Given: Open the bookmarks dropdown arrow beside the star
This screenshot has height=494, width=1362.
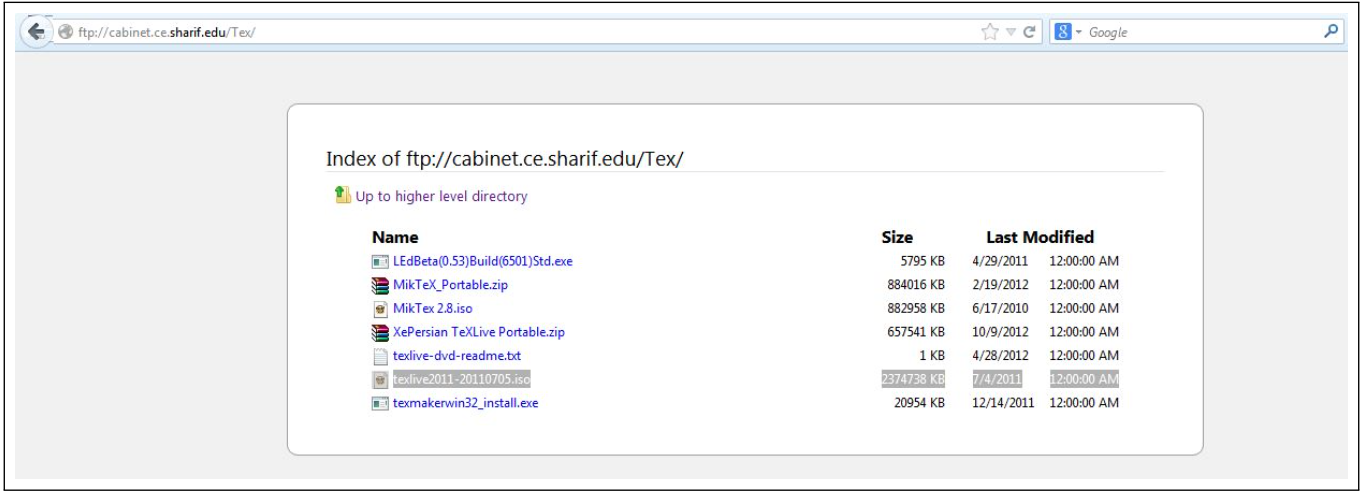Looking at the screenshot, I should (x=1011, y=33).
